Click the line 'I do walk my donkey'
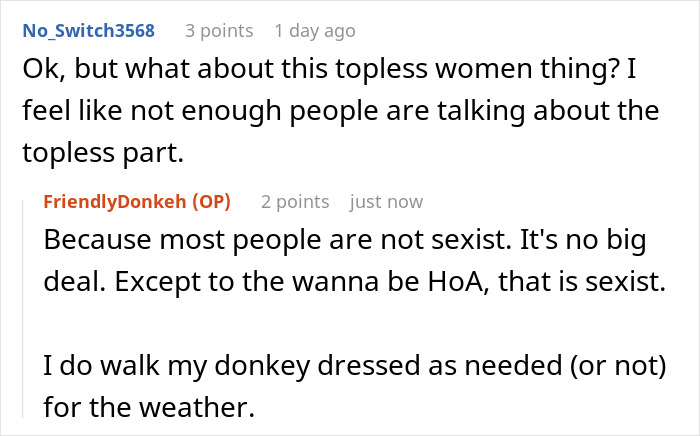The height and width of the screenshot is (436, 700). click(x=355, y=364)
